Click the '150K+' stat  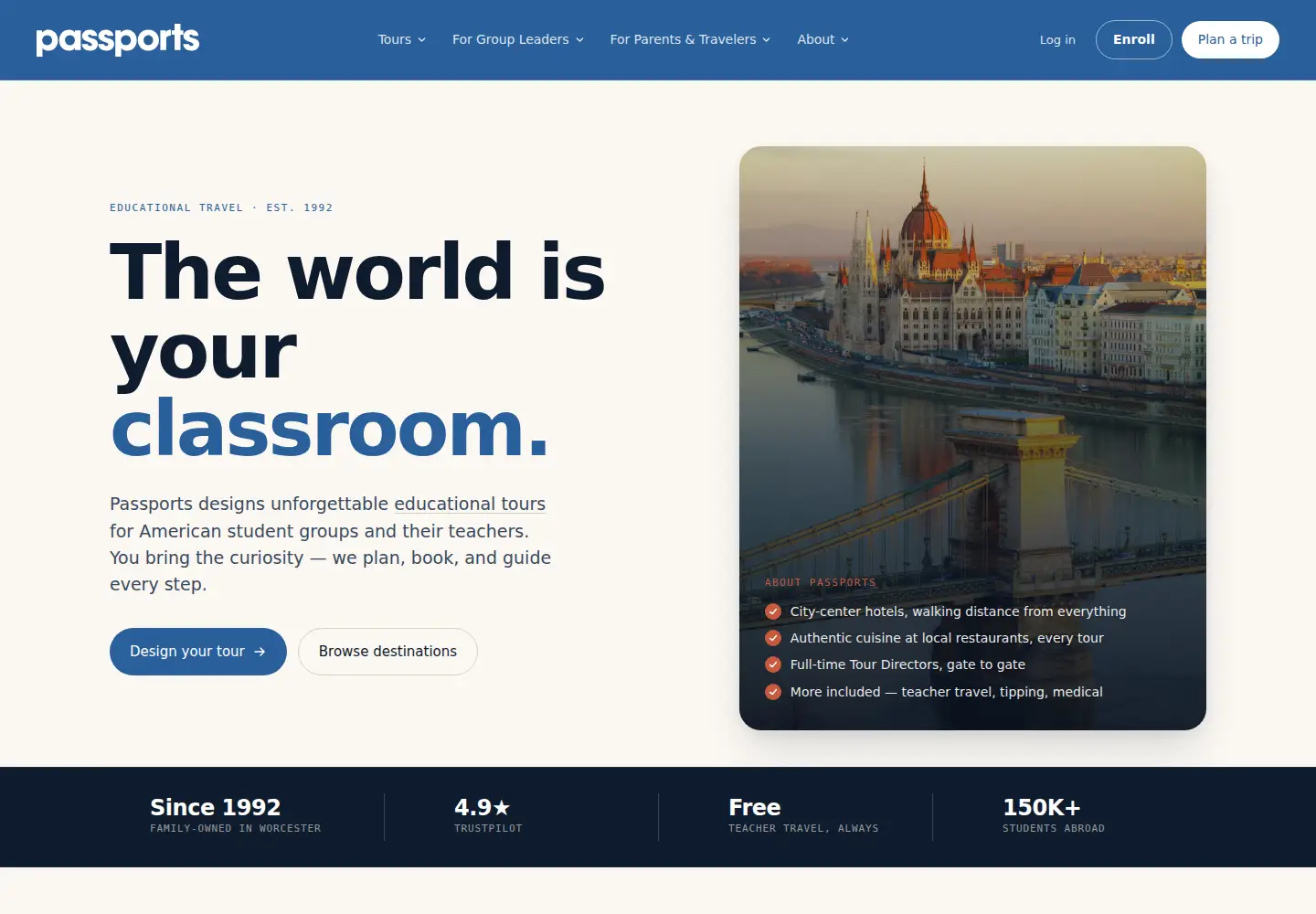1042,807
